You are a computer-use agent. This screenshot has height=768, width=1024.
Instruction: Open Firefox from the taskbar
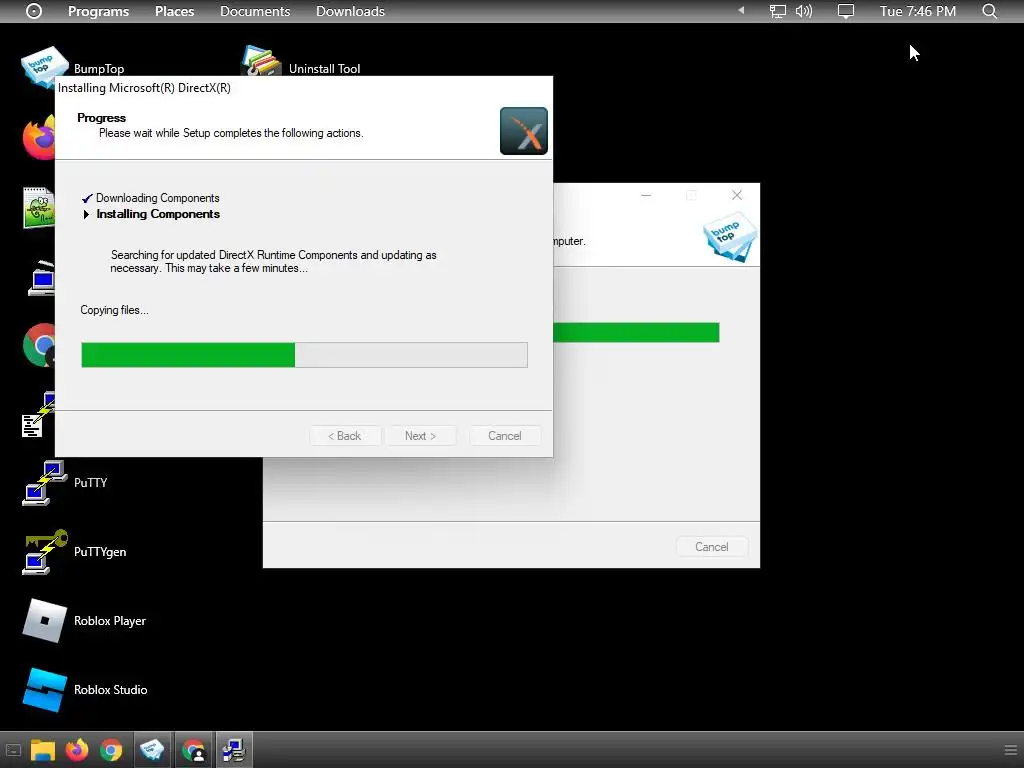pyautogui.click(x=77, y=750)
